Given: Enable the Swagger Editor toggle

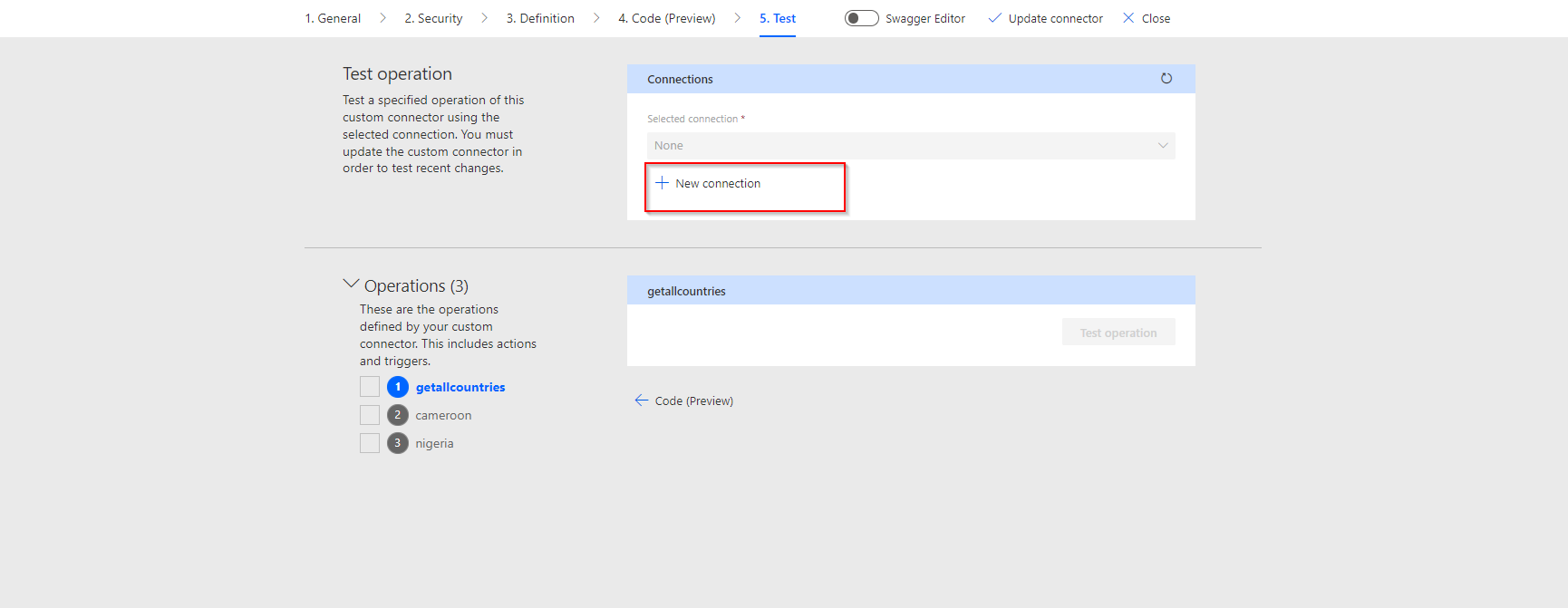Looking at the screenshot, I should point(861,18).
